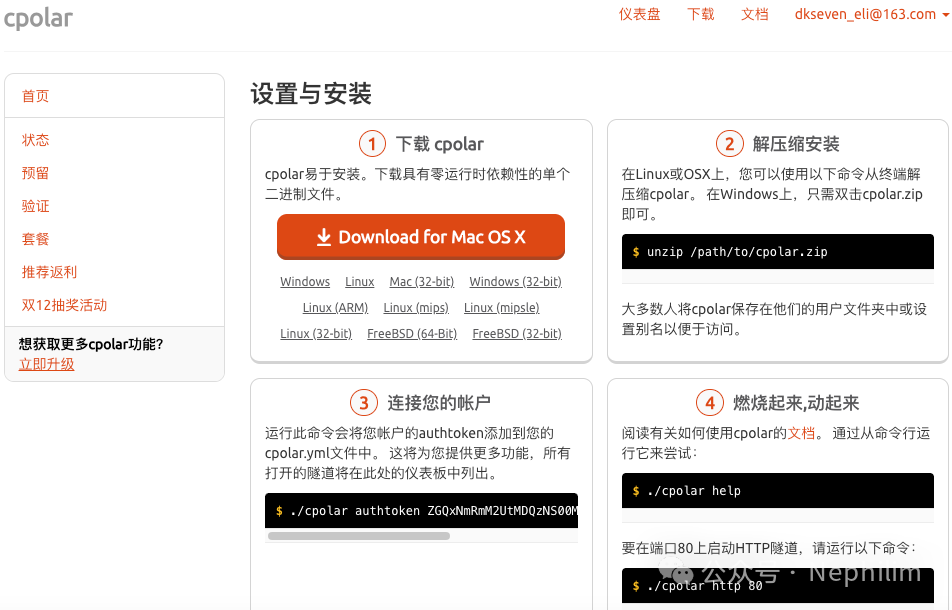The width and height of the screenshot is (952, 610).
Task: Click the Linux download link
Action: pyautogui.click(x=359, y=282)
